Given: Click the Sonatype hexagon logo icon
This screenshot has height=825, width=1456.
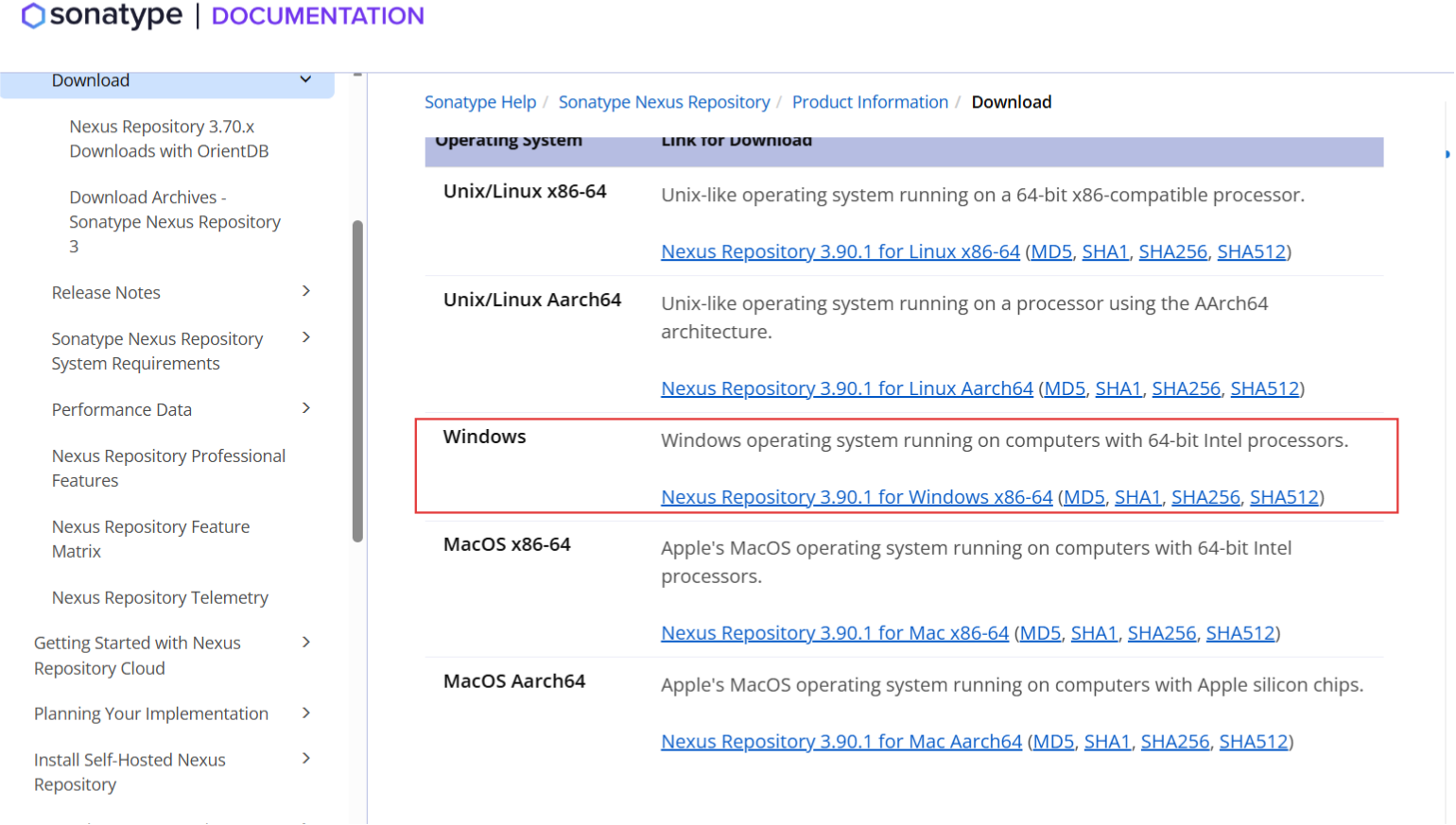Looking at the screenshot, I should click(x=33, y=15).
